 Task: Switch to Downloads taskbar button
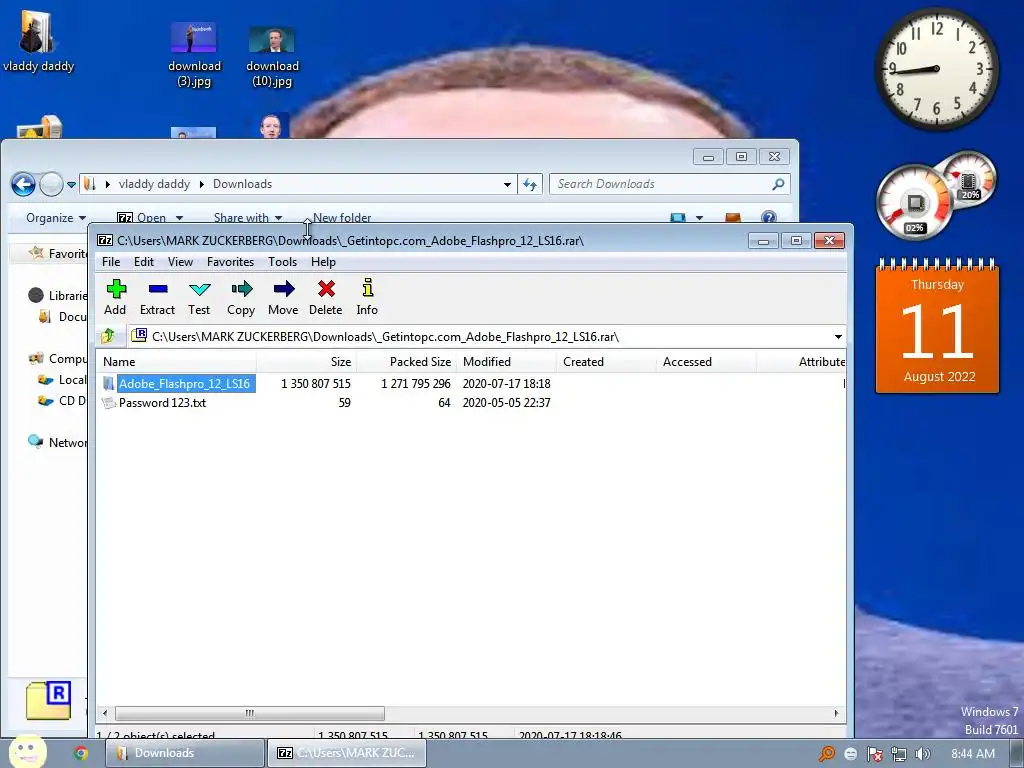click(185, 753)
